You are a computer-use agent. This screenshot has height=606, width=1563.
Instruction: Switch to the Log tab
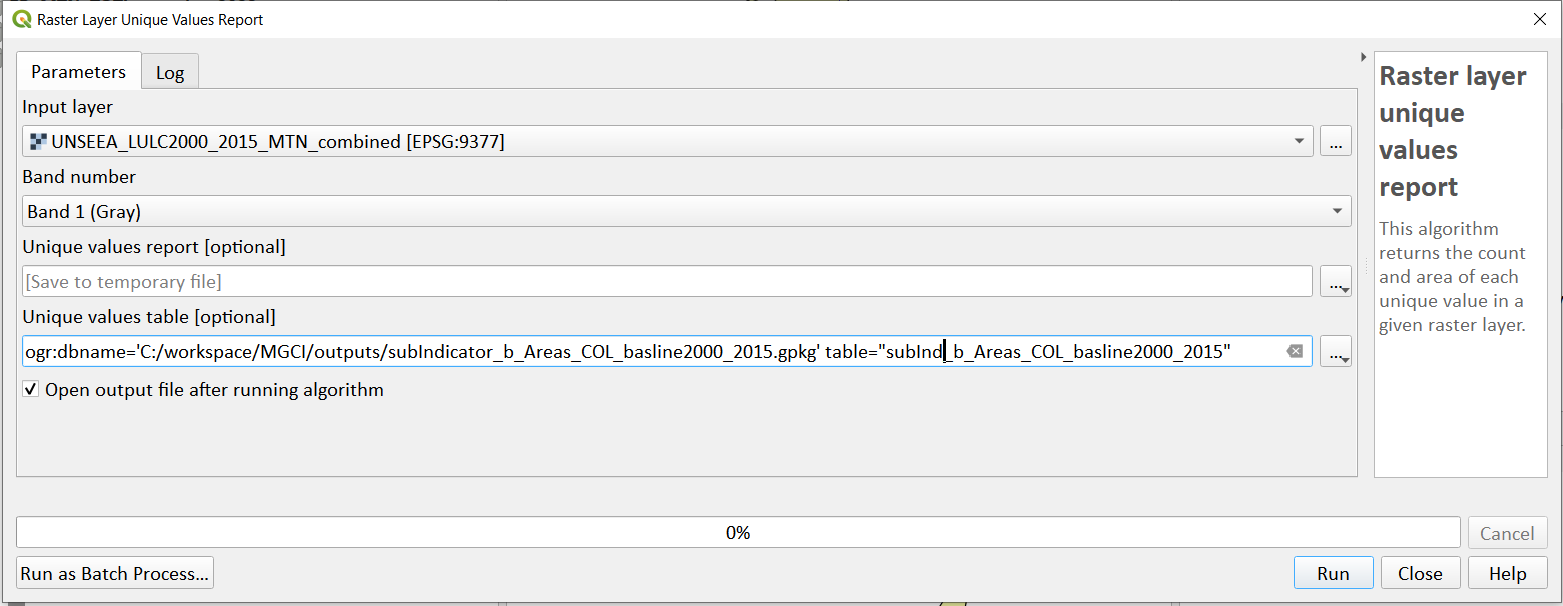pyautogui.click(x=170, y=73)
